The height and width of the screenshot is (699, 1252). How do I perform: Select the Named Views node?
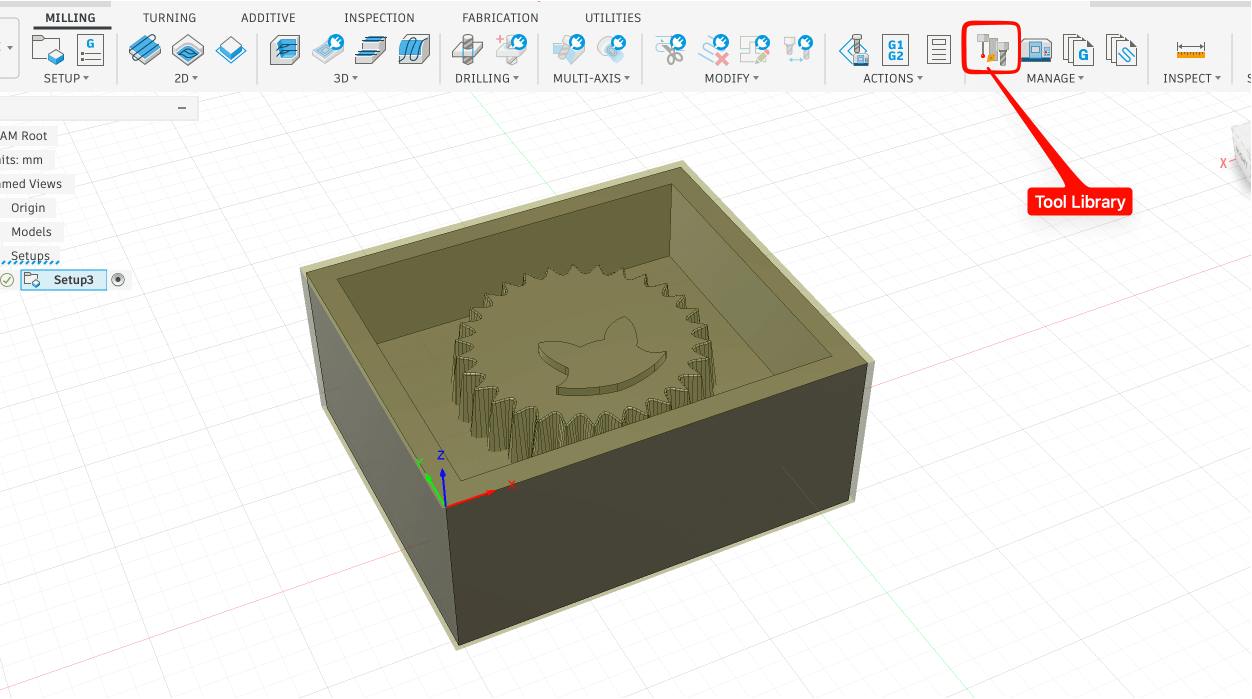tap(32, 184)
